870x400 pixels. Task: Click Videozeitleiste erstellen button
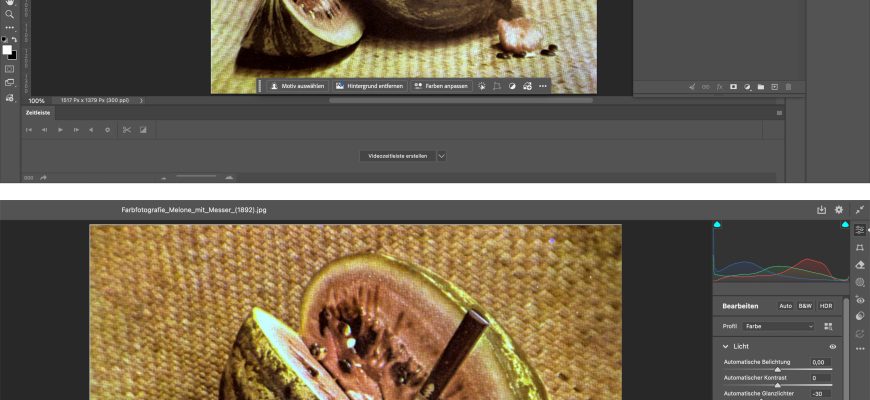[x=398, y=156]
